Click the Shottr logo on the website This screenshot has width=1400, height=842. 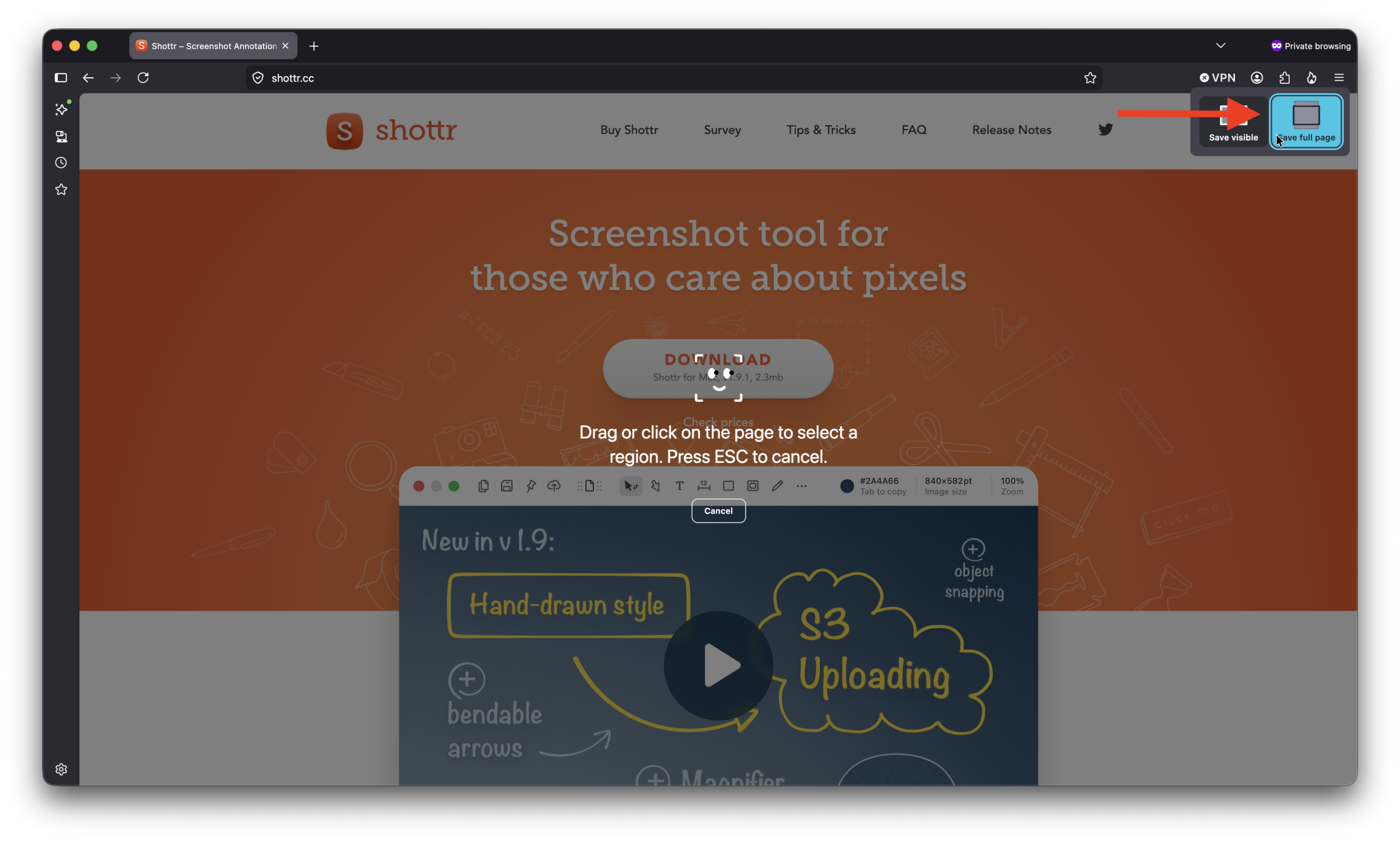(x=391, y=131)
